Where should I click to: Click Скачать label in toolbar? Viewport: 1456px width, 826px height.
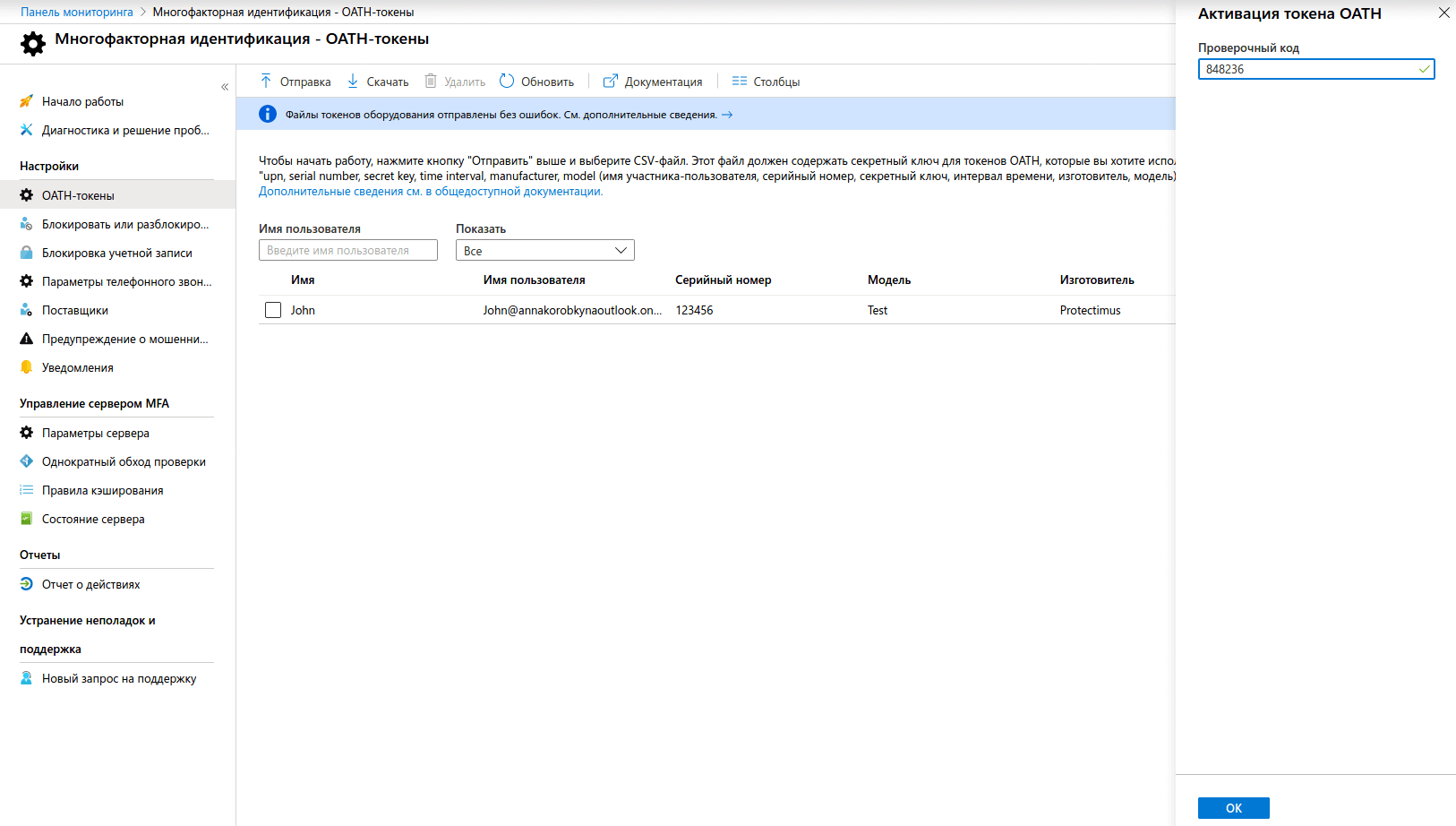tap(388, 82)
